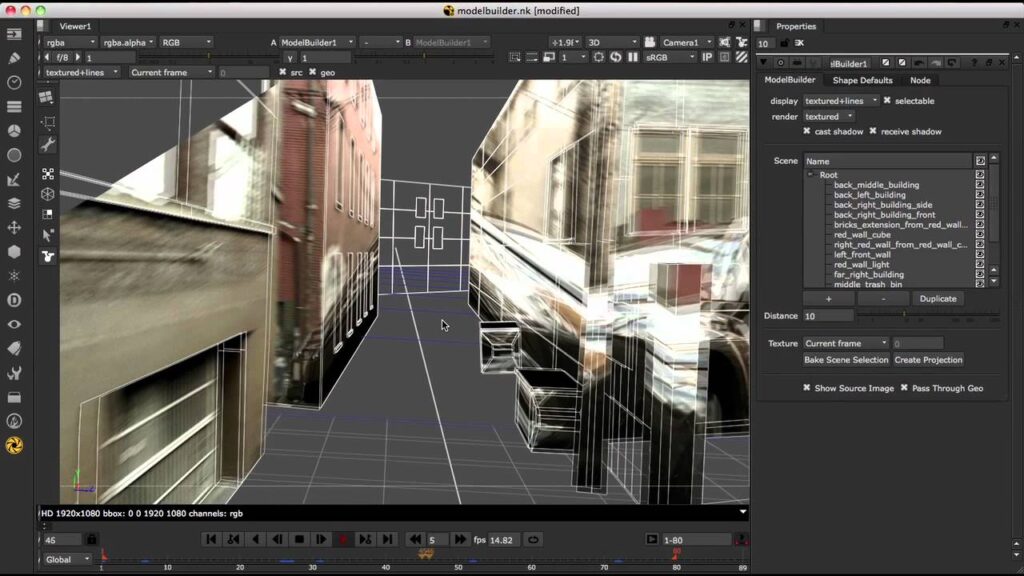Switch to the Node tab

[x=920, y=80]
